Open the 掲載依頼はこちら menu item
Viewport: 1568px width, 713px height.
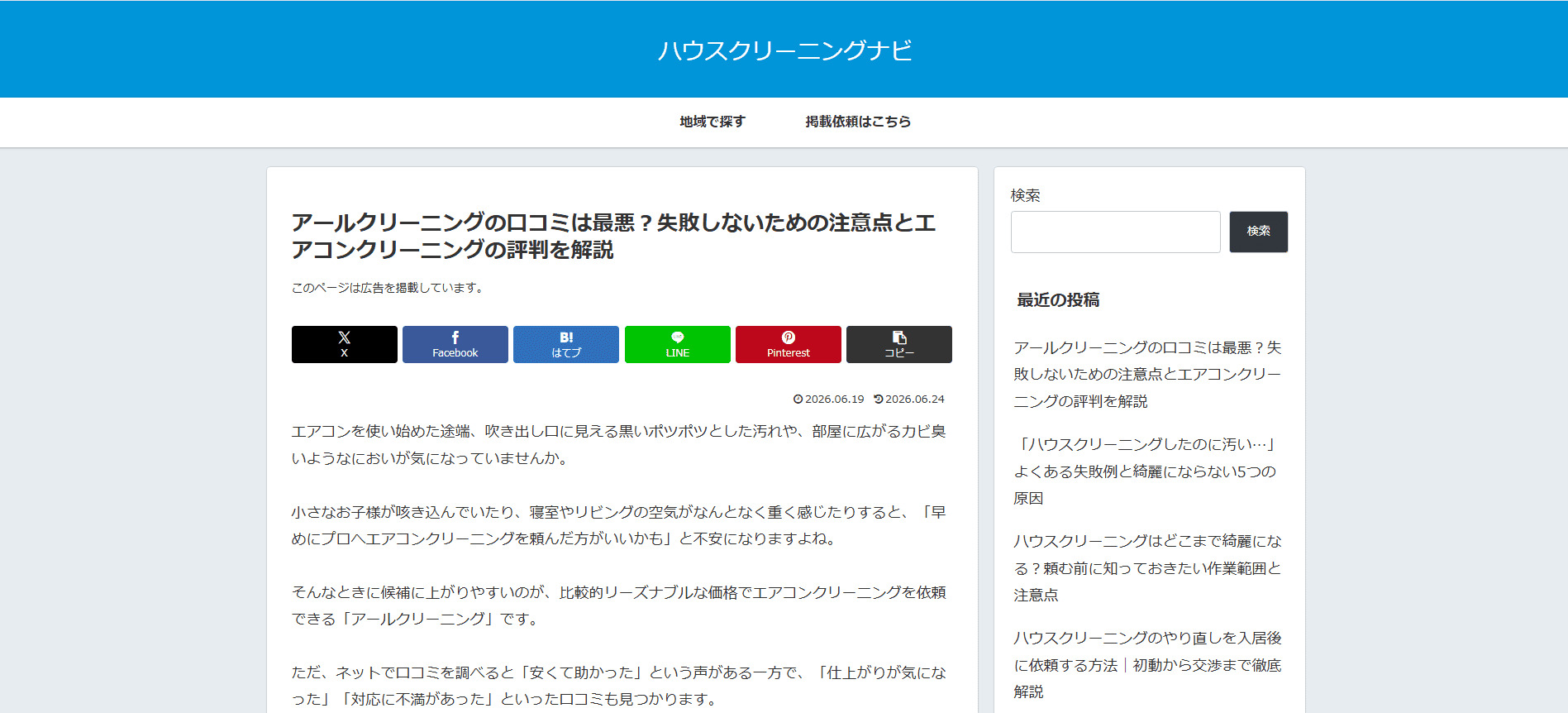858,122
